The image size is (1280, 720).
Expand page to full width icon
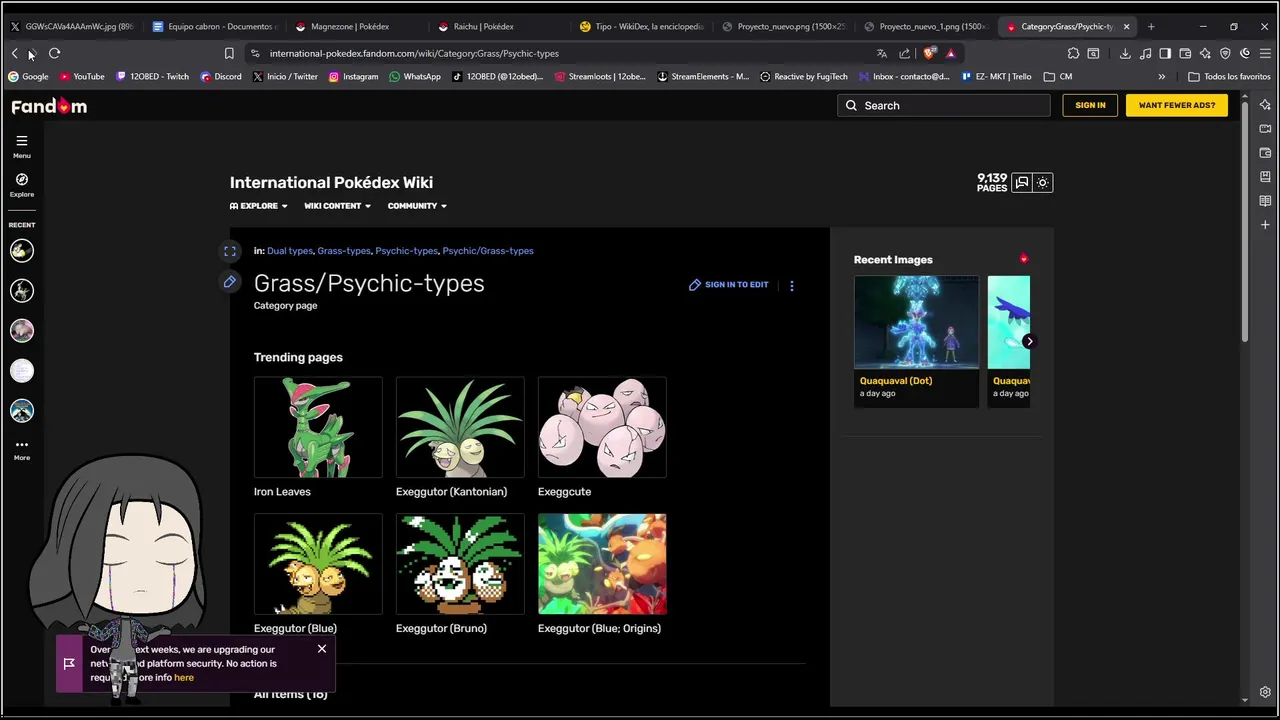tap(230, 251)
